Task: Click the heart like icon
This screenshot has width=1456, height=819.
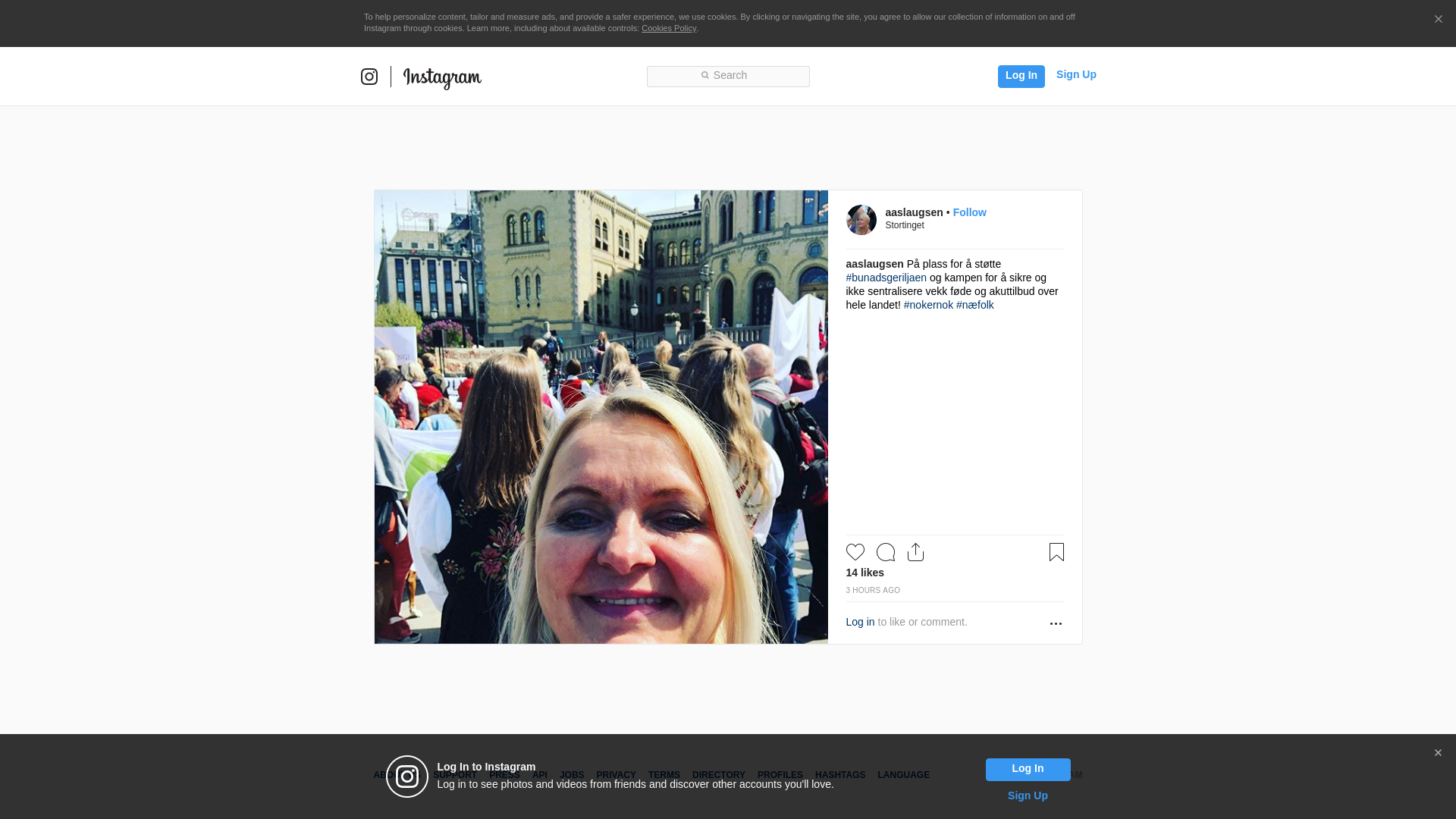Action: click(855, 552)
